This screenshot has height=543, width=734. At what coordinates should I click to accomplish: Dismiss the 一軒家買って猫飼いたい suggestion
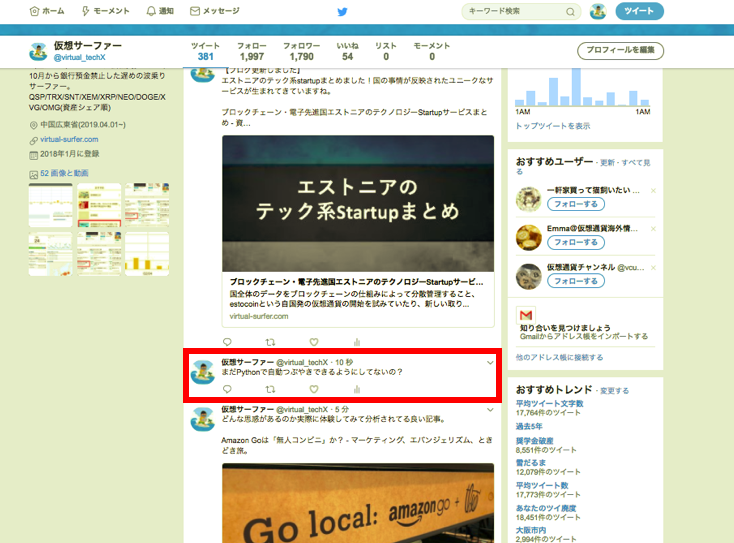coord(653,191)
